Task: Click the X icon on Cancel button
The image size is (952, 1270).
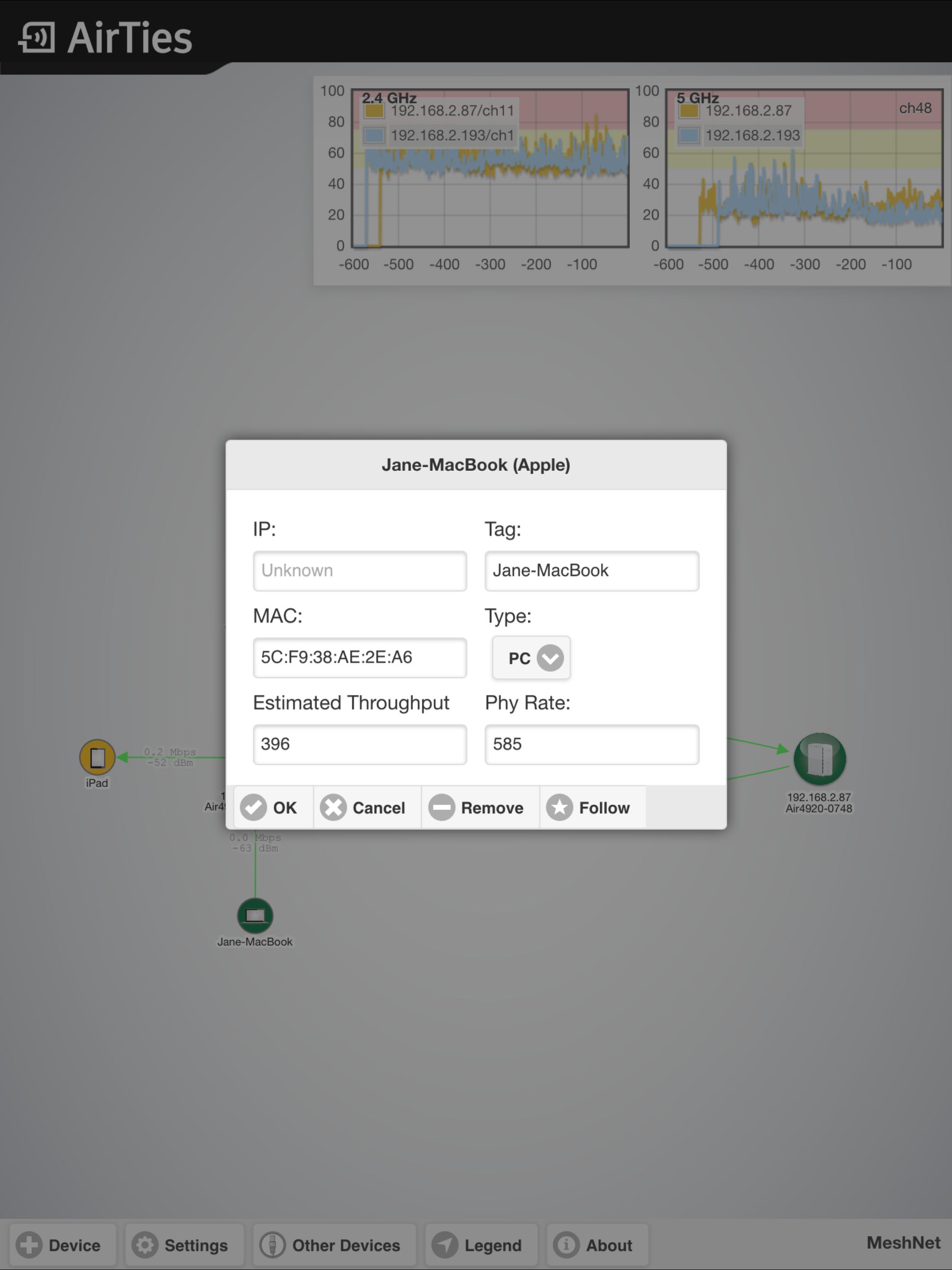Action: [x=333, y=807]
